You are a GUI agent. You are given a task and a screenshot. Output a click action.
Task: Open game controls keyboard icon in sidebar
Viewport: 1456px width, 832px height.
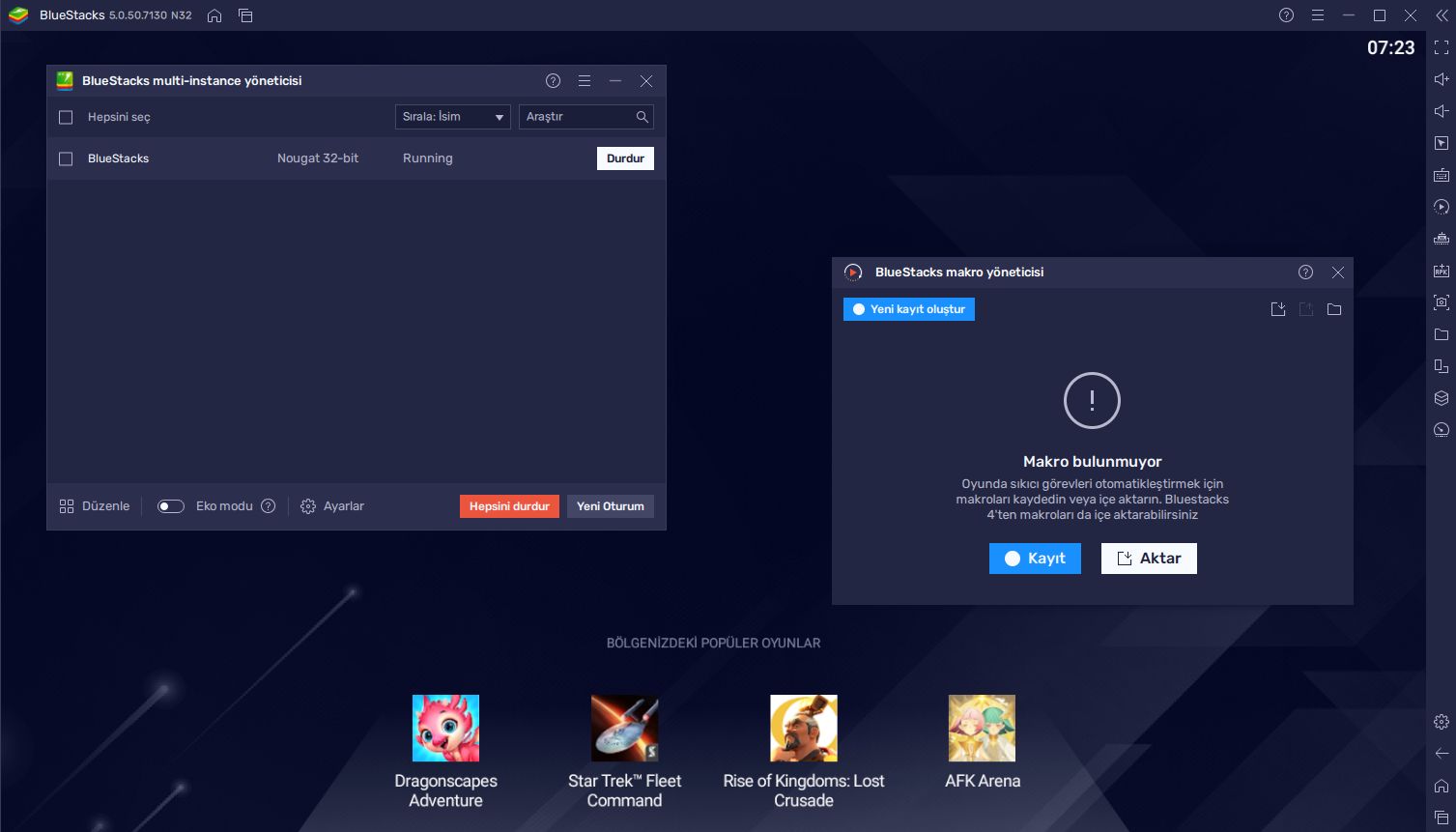(x=1441, y=175)
